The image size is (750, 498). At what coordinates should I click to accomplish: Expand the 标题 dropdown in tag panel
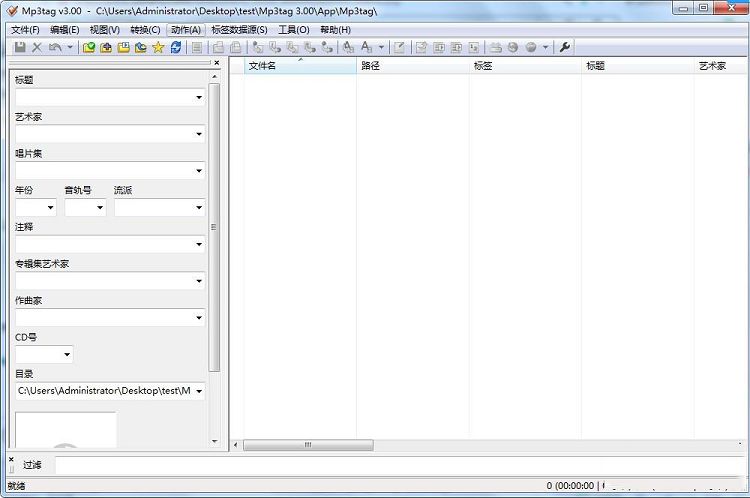tap(199, 97)
